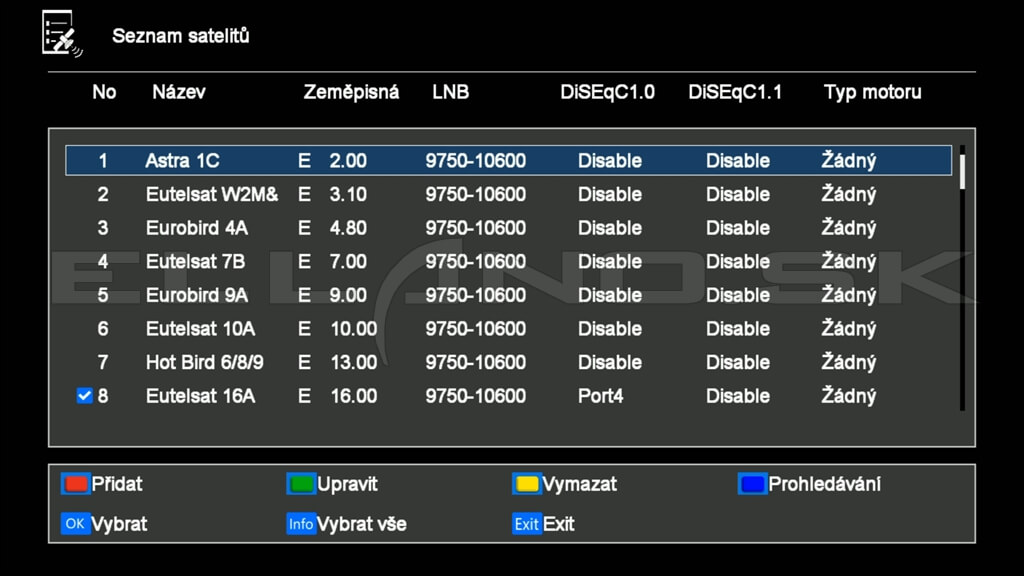1024x576 pixels.
Task: Click the Typ motoru column header
Action: coord(872,92)
